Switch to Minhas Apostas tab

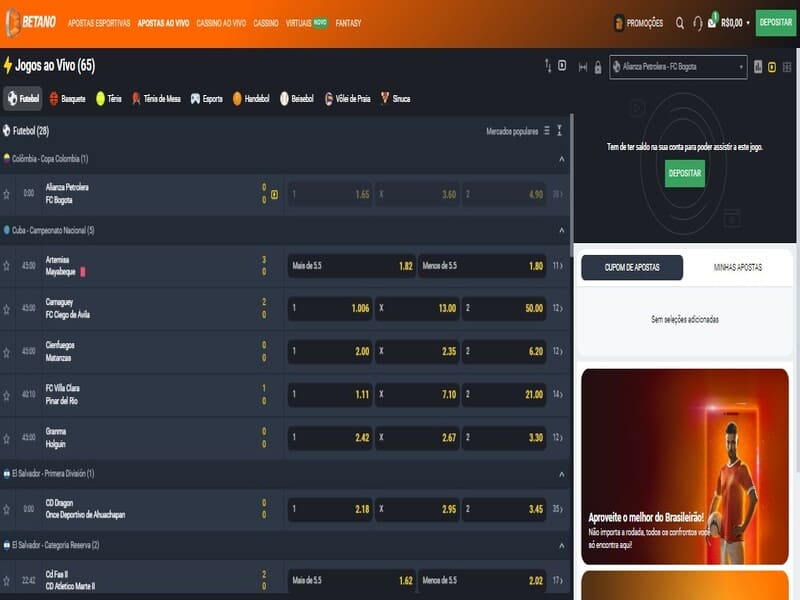tap(738, 267)
